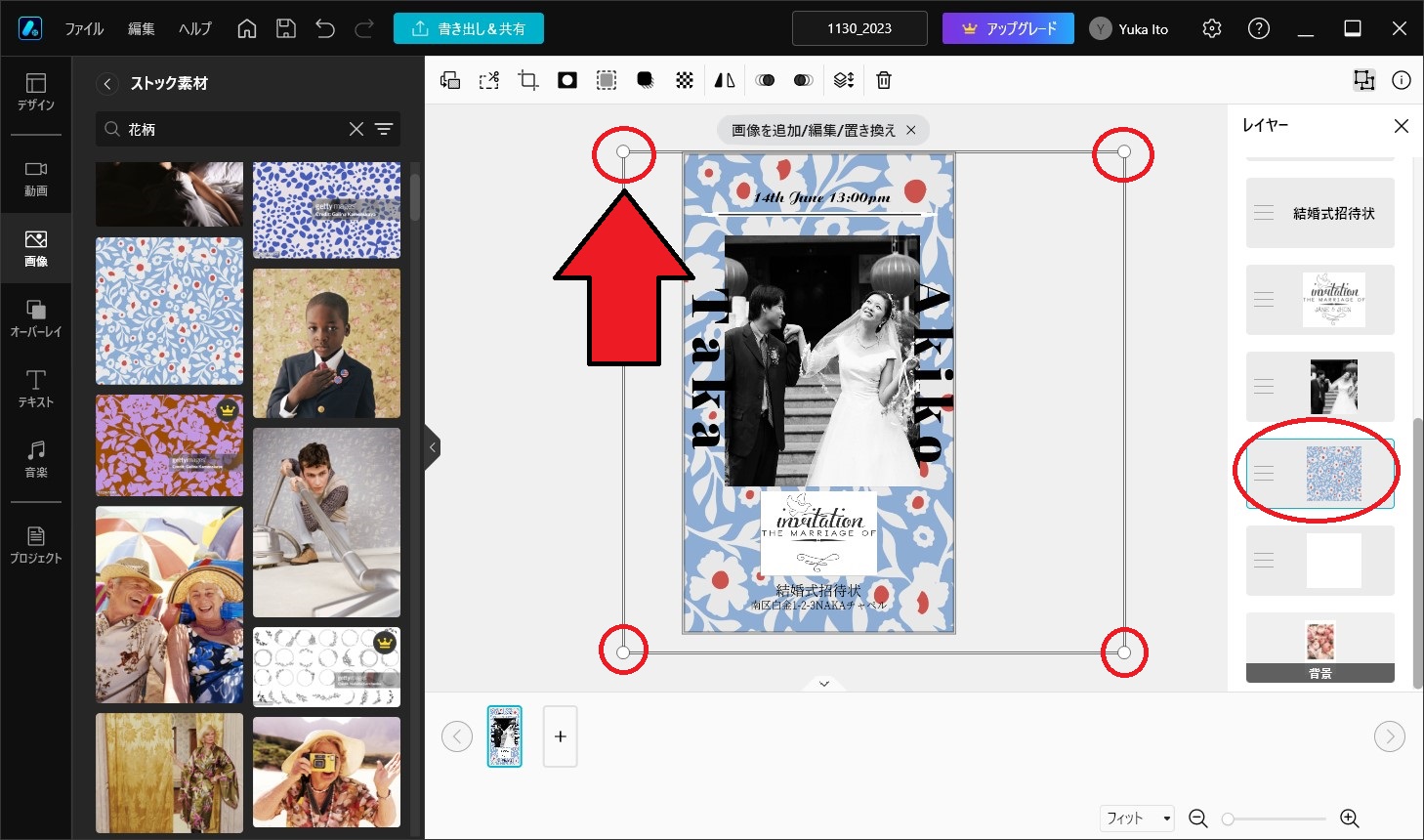Switch to the 画像 tab

click(36, 248)
